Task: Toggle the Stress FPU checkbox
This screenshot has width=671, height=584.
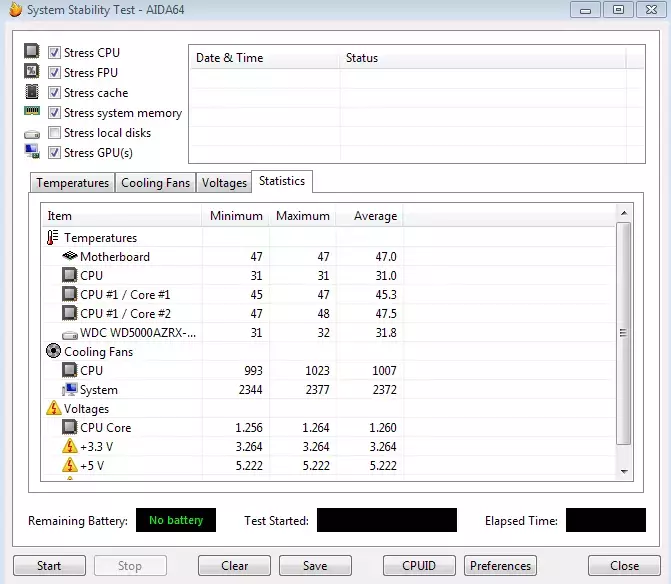Action: click(54, 73)
